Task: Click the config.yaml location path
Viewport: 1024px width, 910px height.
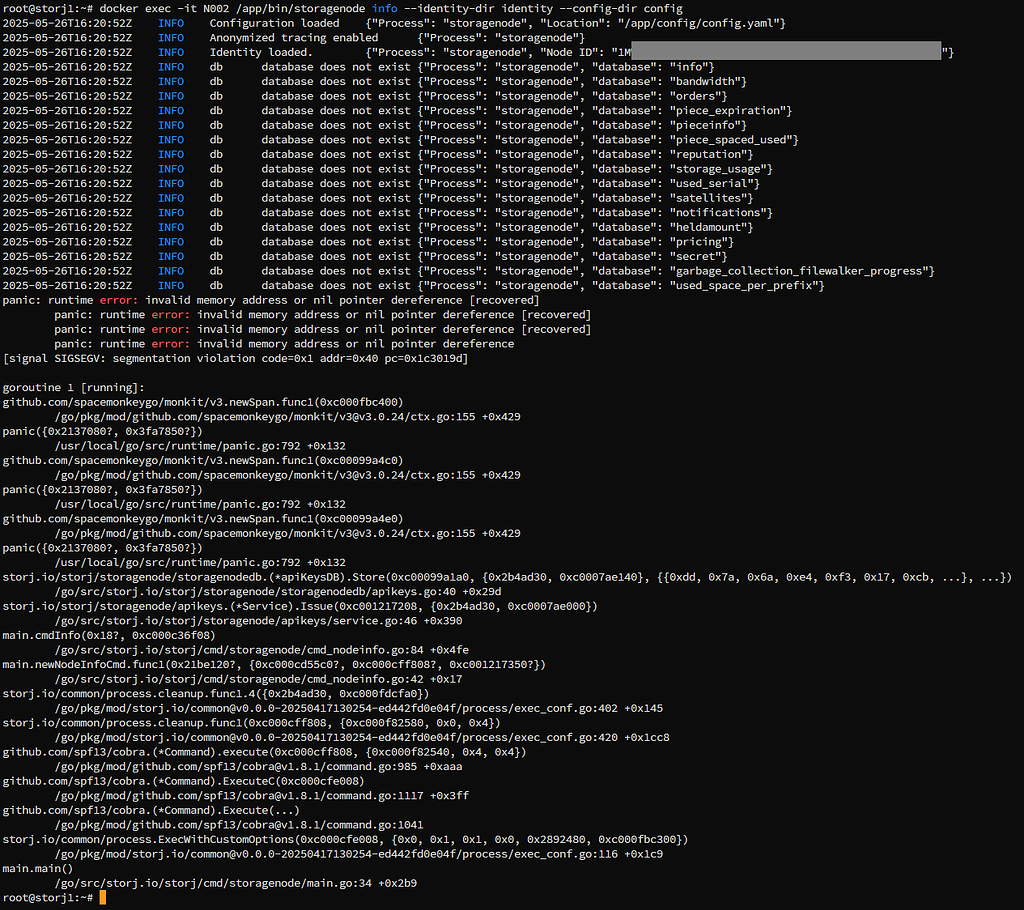Action: click(700, 22)
